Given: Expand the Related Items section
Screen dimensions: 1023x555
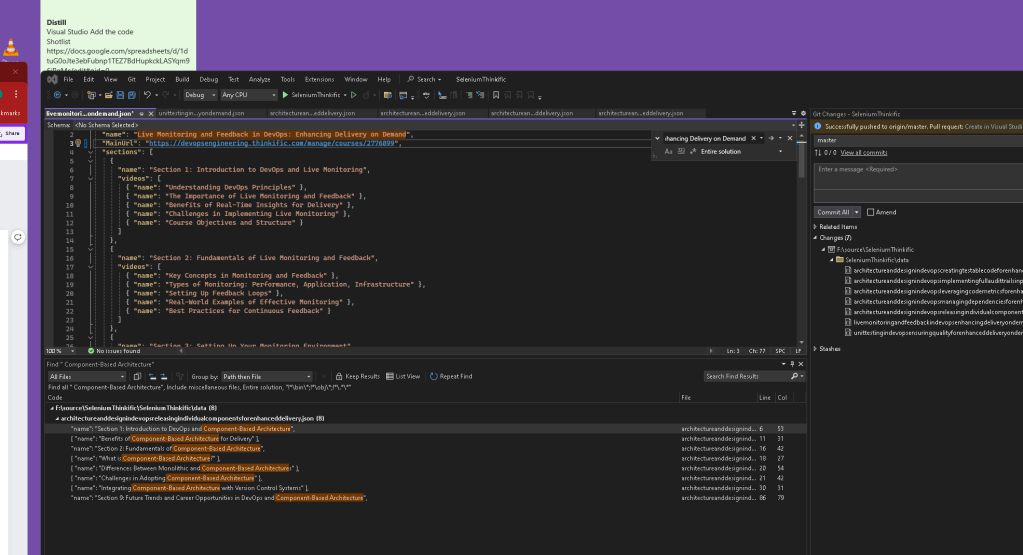Looking at the screenshot, I should [x=816, y=227].
